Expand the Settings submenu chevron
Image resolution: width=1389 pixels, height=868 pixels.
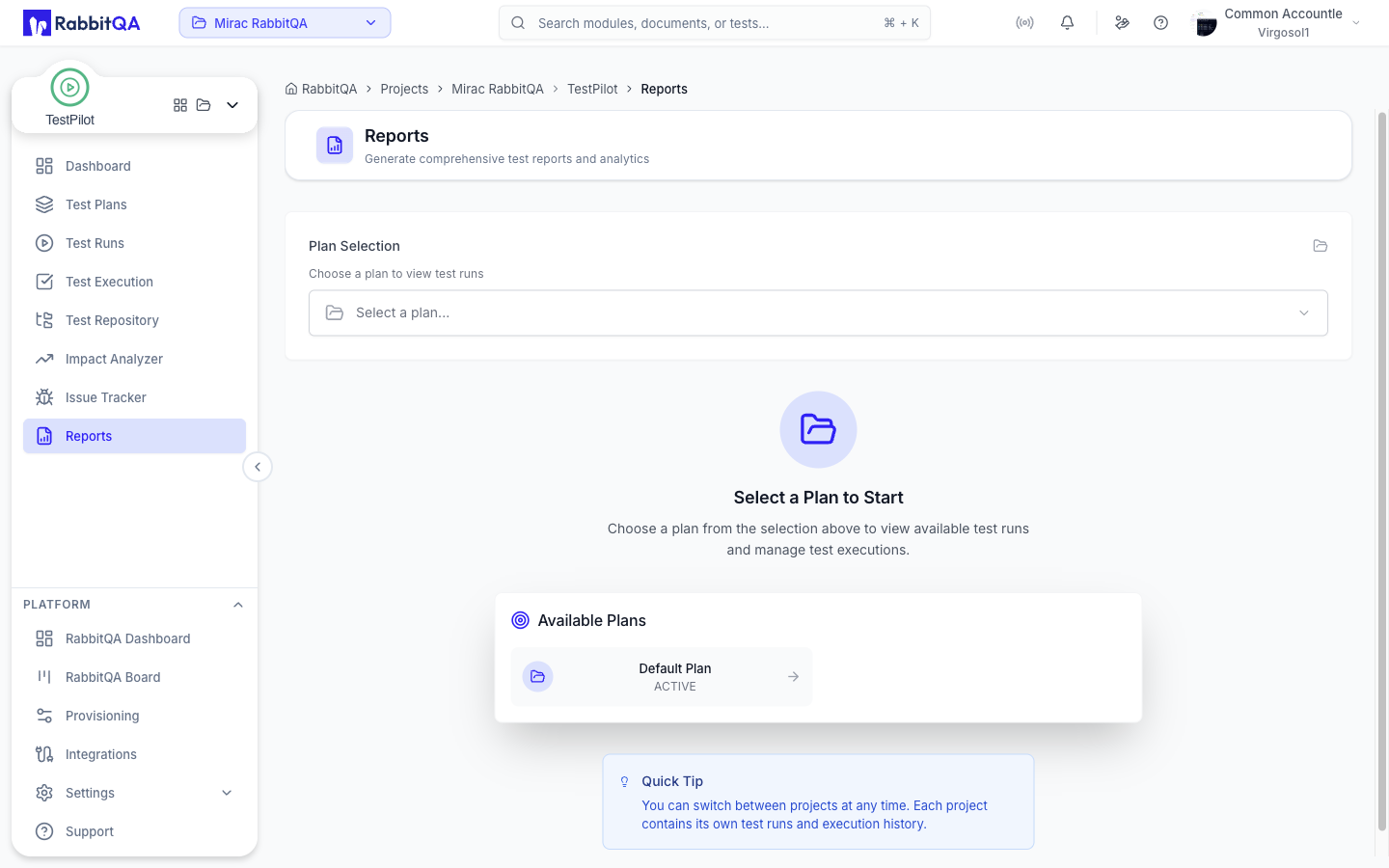(227, 793)
